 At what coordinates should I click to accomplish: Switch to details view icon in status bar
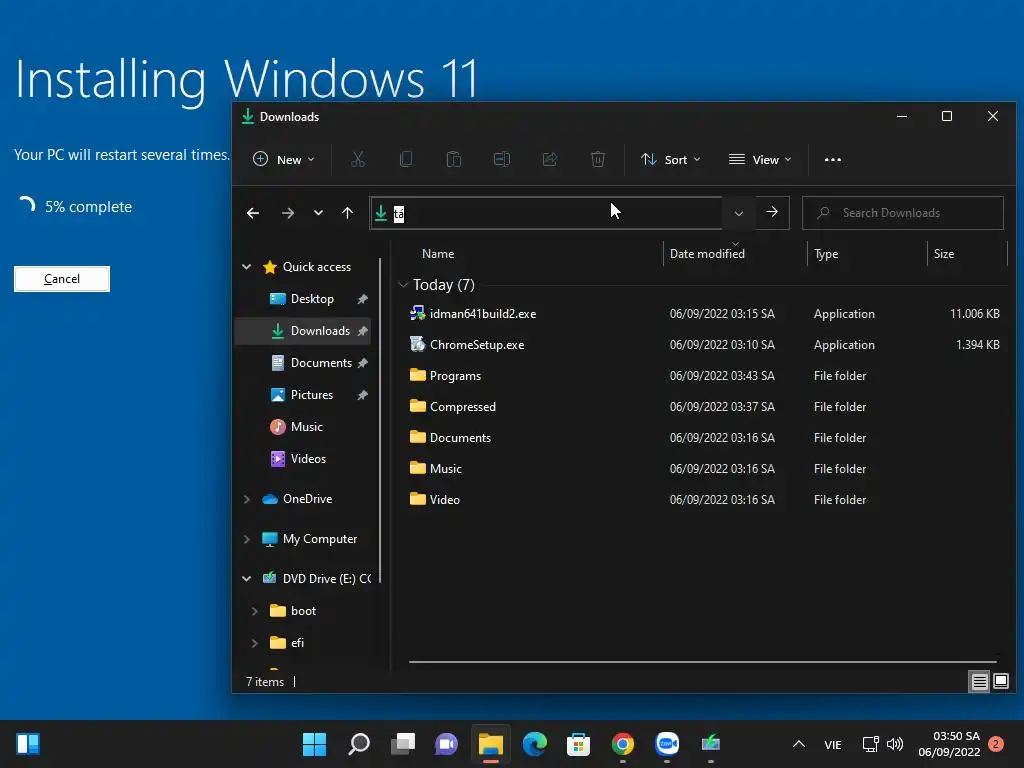(x=980, y=682)
